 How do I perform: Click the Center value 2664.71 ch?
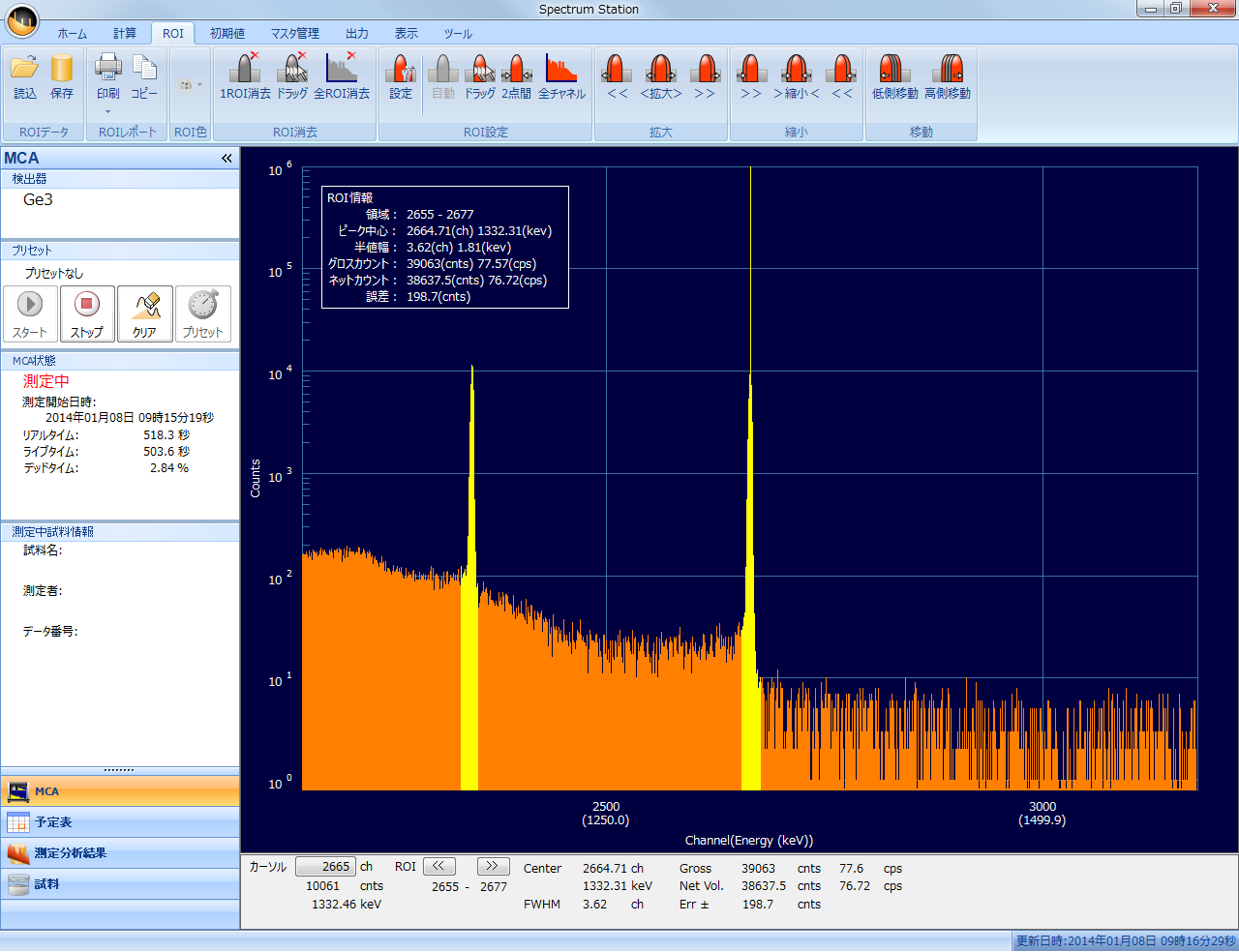(613, 869)
